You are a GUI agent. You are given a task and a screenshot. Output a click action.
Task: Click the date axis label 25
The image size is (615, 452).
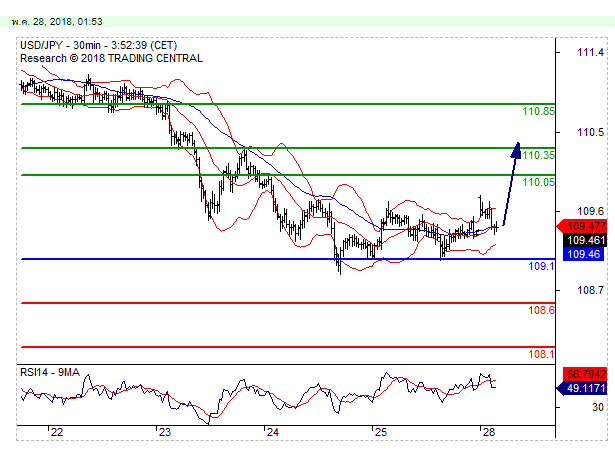380,432
